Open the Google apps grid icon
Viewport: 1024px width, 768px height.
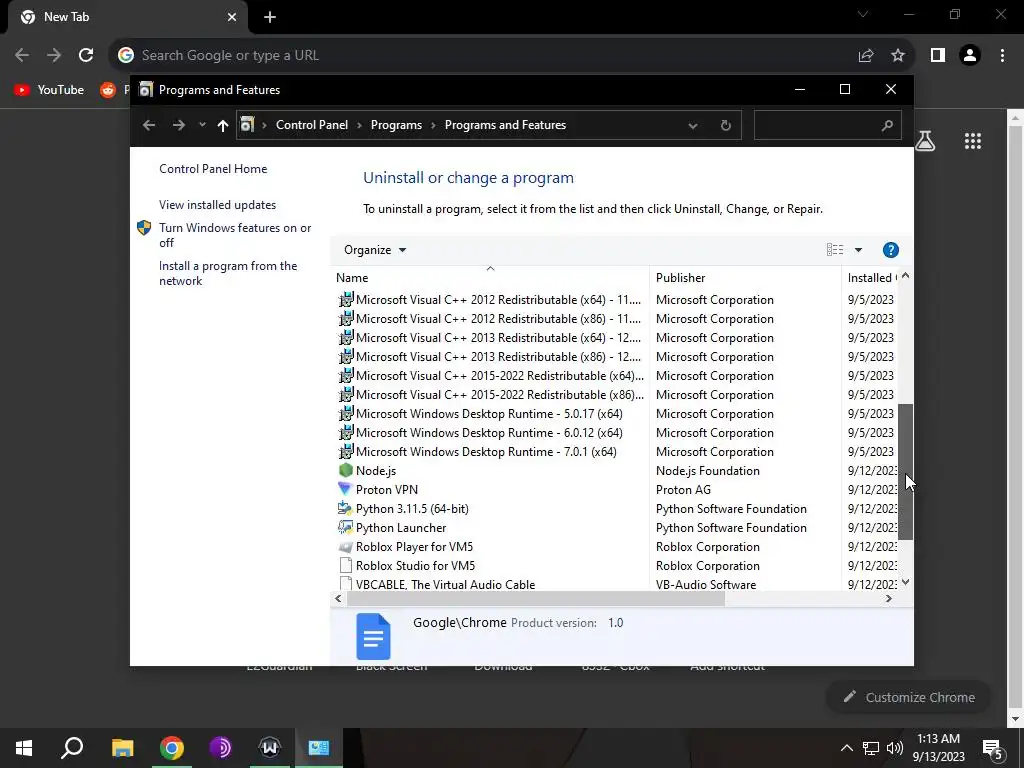972,141
